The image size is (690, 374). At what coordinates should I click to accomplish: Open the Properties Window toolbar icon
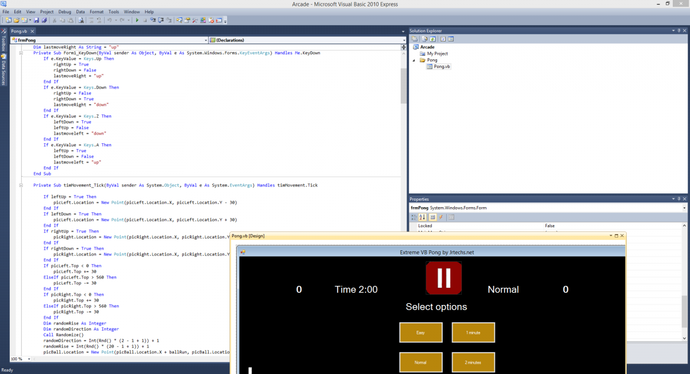(187, 20)
